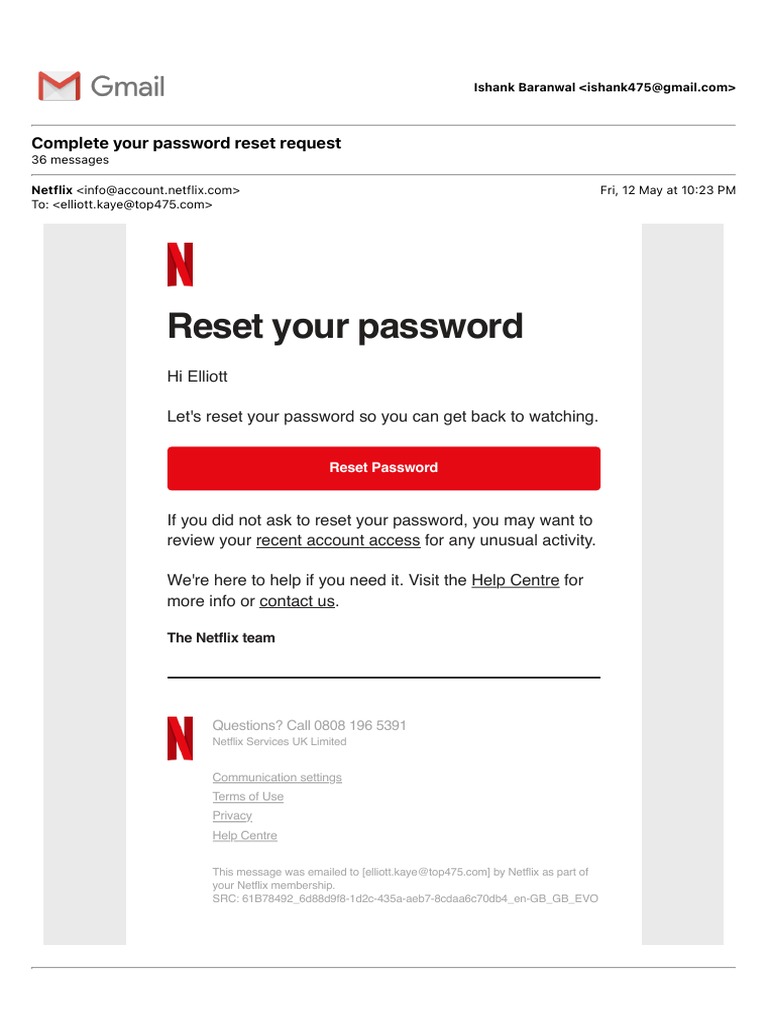Image resolution: width=768 pixels, height=1024 pixels.
Task: Click recipient address elliott.kaye@top475.com in header
Action: point(132,205)
